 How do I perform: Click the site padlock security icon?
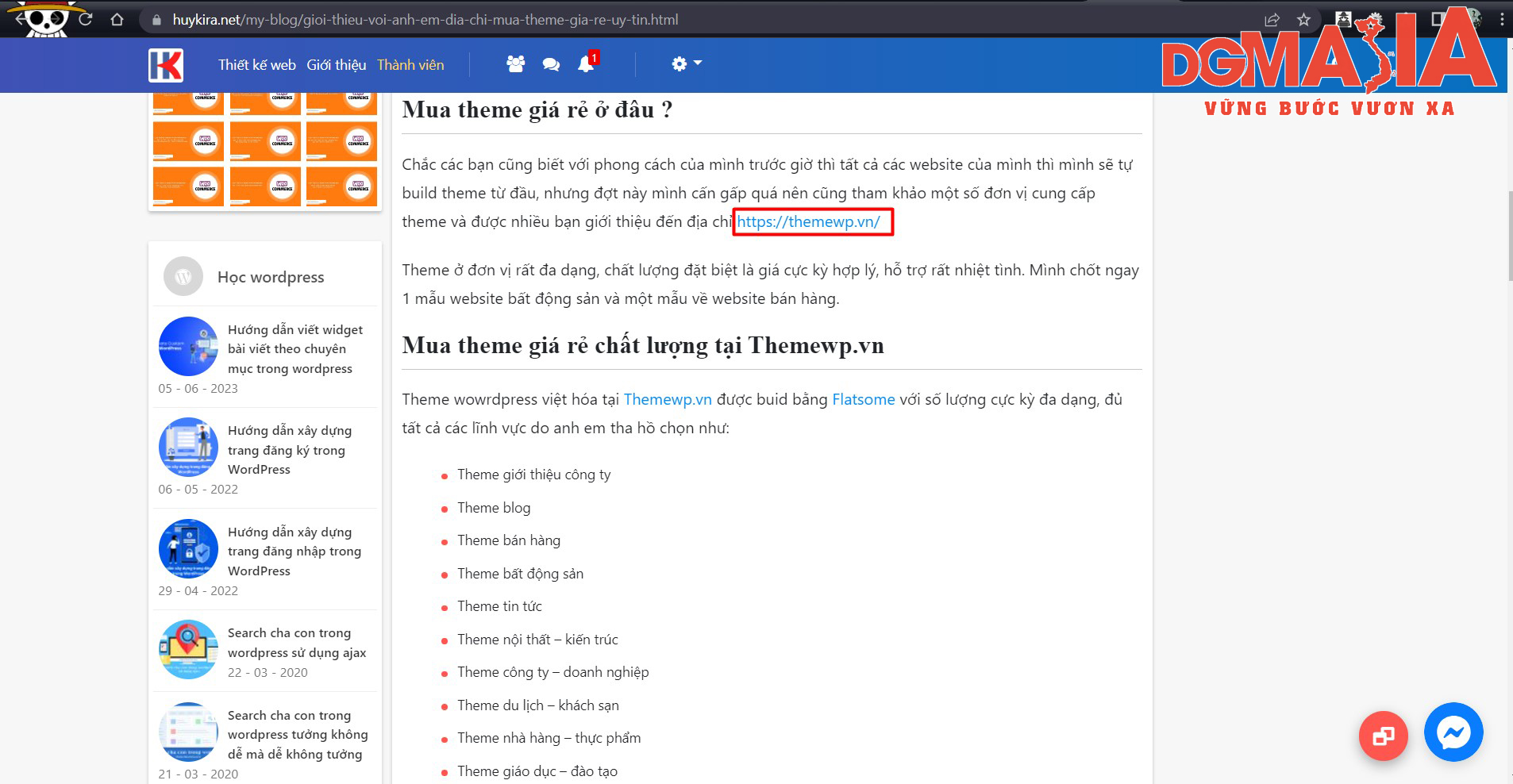coord(156,20)
